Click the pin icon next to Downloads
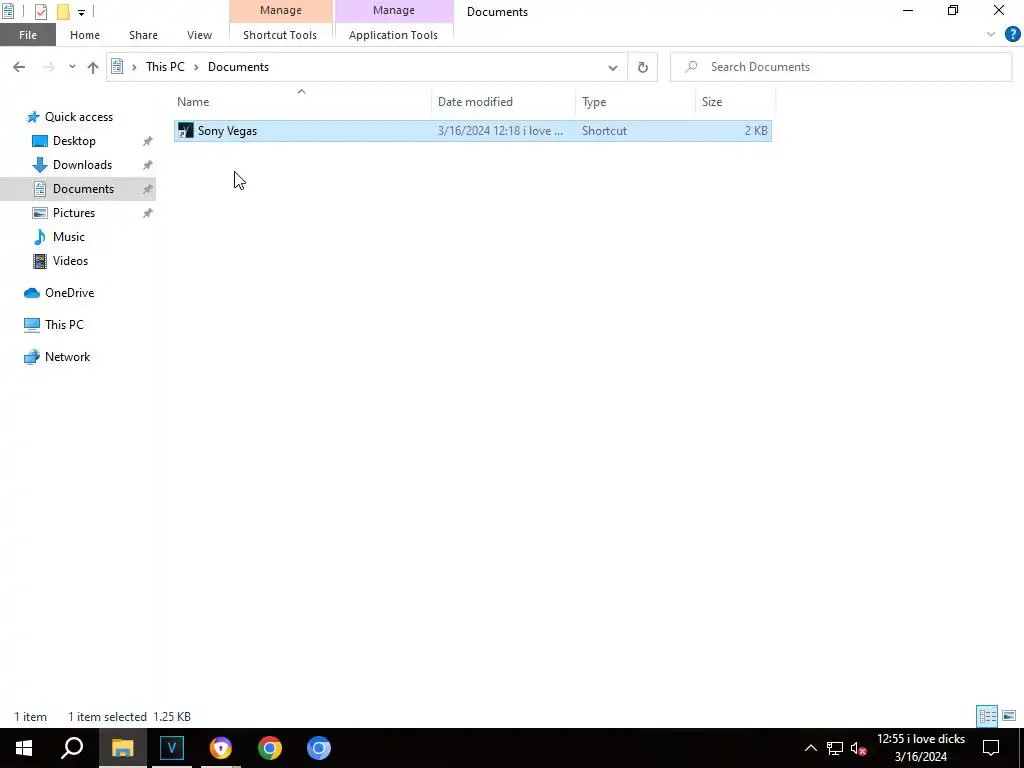Screen dimensions: 1024x768 148,165
